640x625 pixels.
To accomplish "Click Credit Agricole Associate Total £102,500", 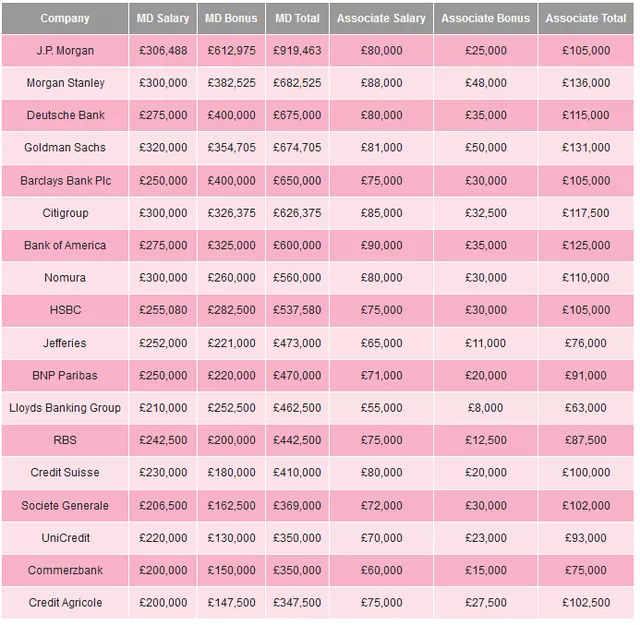I will (586, 603).
